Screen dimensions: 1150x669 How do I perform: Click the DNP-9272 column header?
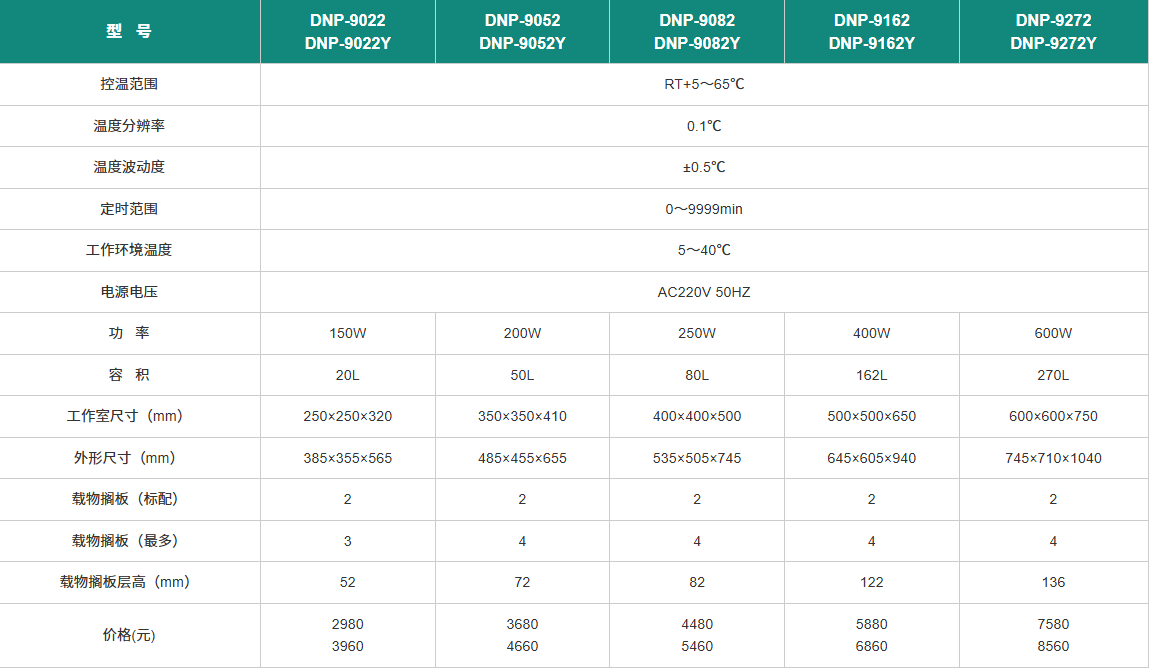point(1053,31)
